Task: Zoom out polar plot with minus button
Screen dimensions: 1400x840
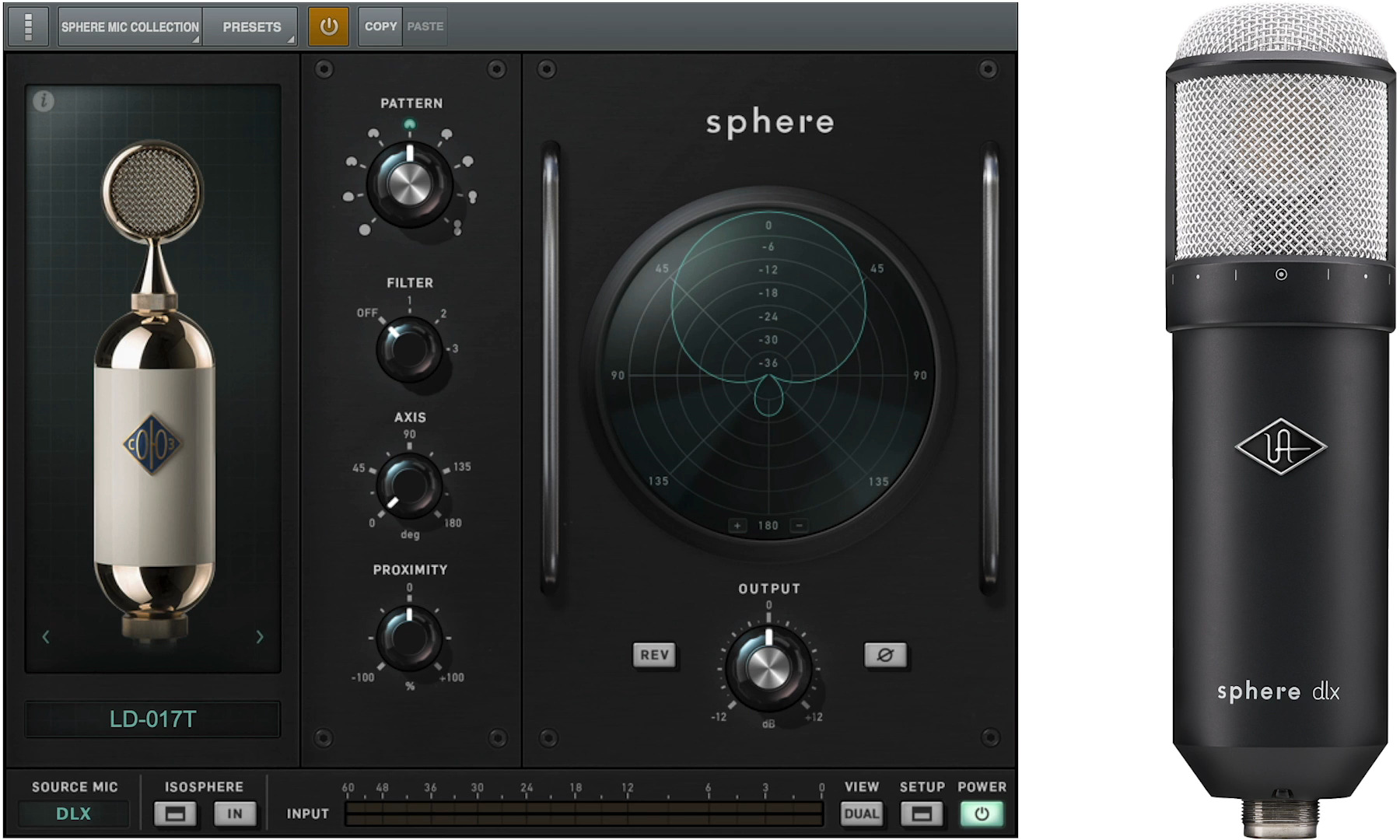Action: click(799, 526)
